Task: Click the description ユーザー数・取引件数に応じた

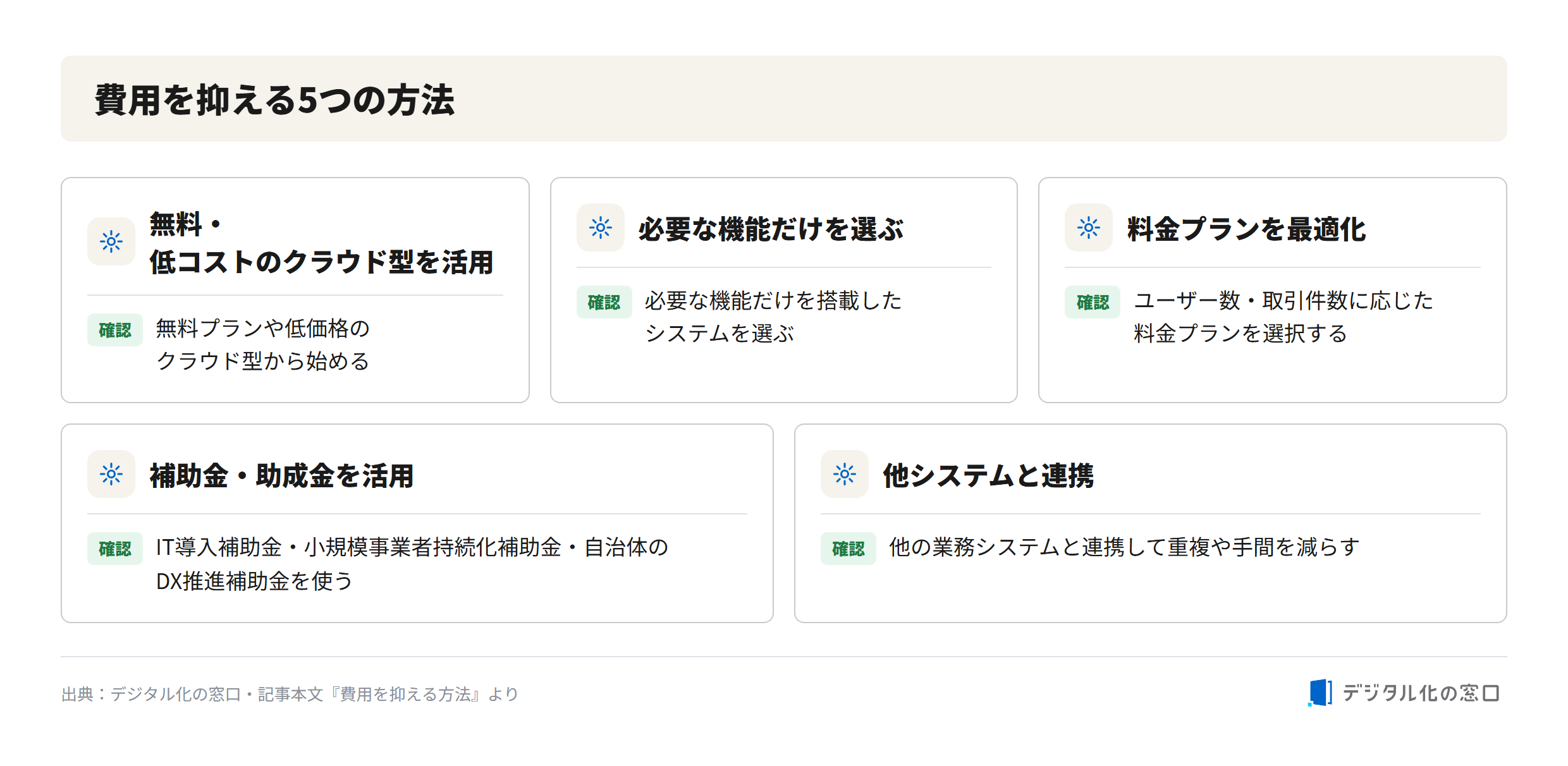Action: pyautogui.click(x=1283, y=300)
